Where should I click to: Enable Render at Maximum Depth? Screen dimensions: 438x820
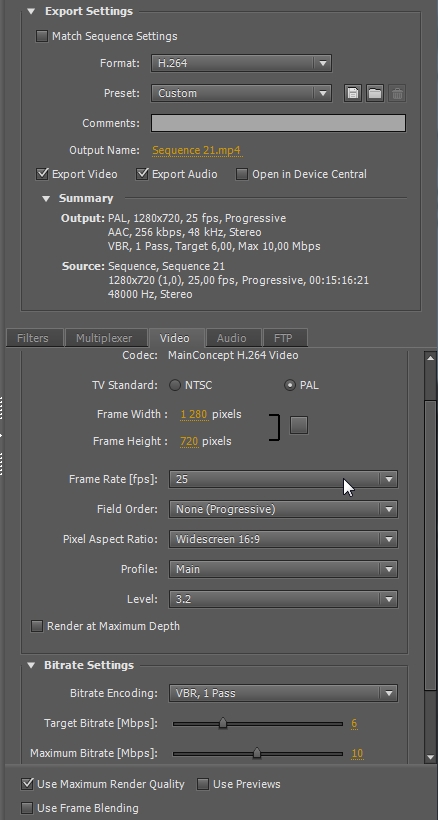pos(37,626)
